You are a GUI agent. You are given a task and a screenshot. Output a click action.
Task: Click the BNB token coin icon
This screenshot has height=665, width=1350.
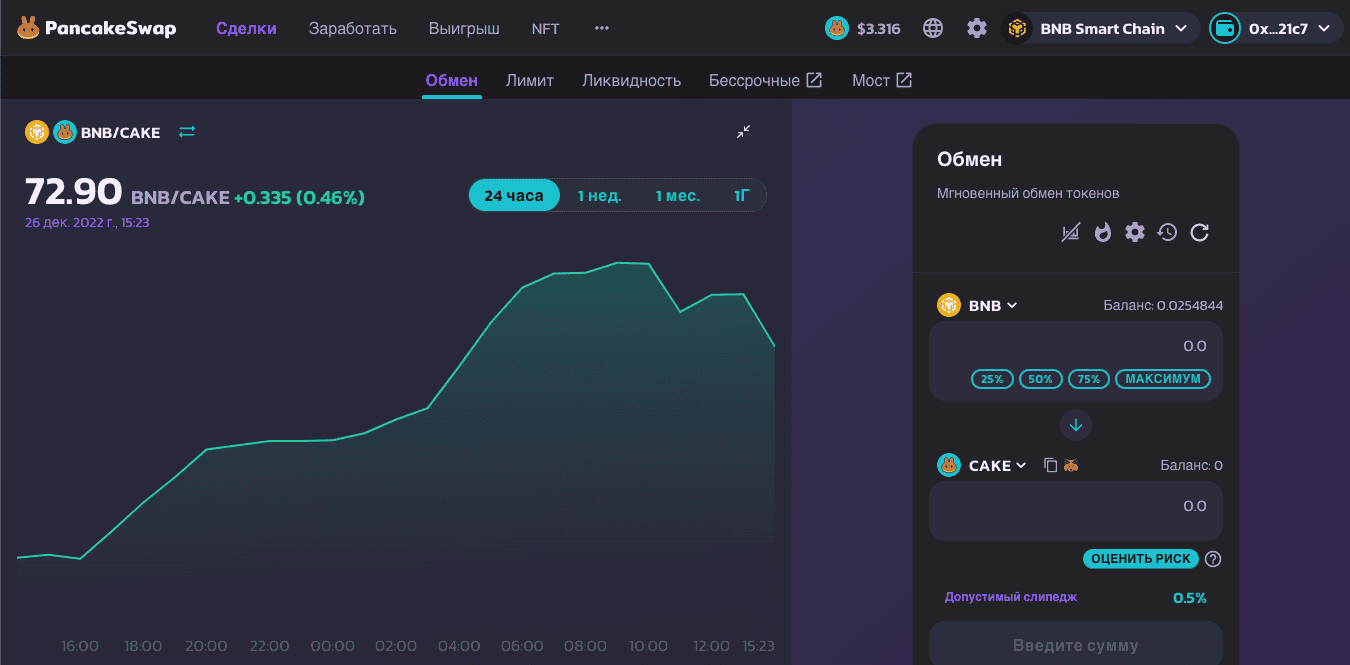(949, 305)
